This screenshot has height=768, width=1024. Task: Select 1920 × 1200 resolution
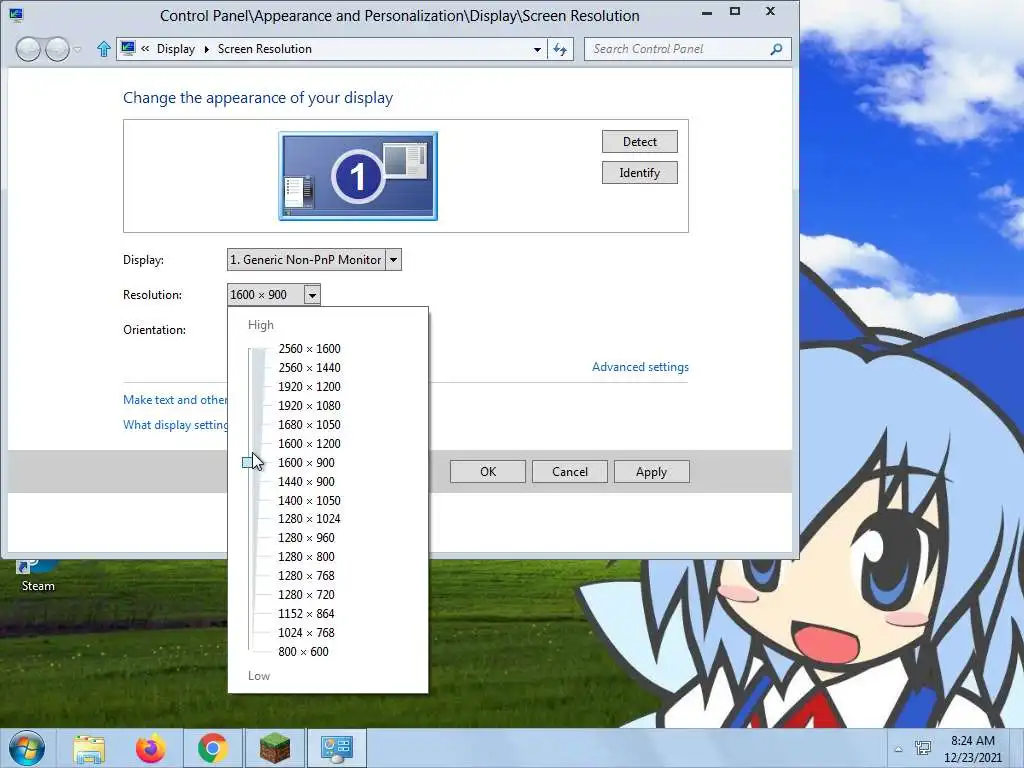pyautogui.click(x=309, y=387)
